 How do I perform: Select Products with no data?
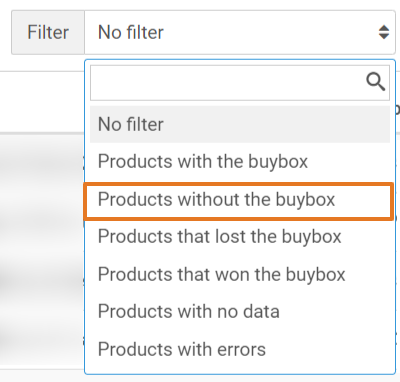pos(240,311)
